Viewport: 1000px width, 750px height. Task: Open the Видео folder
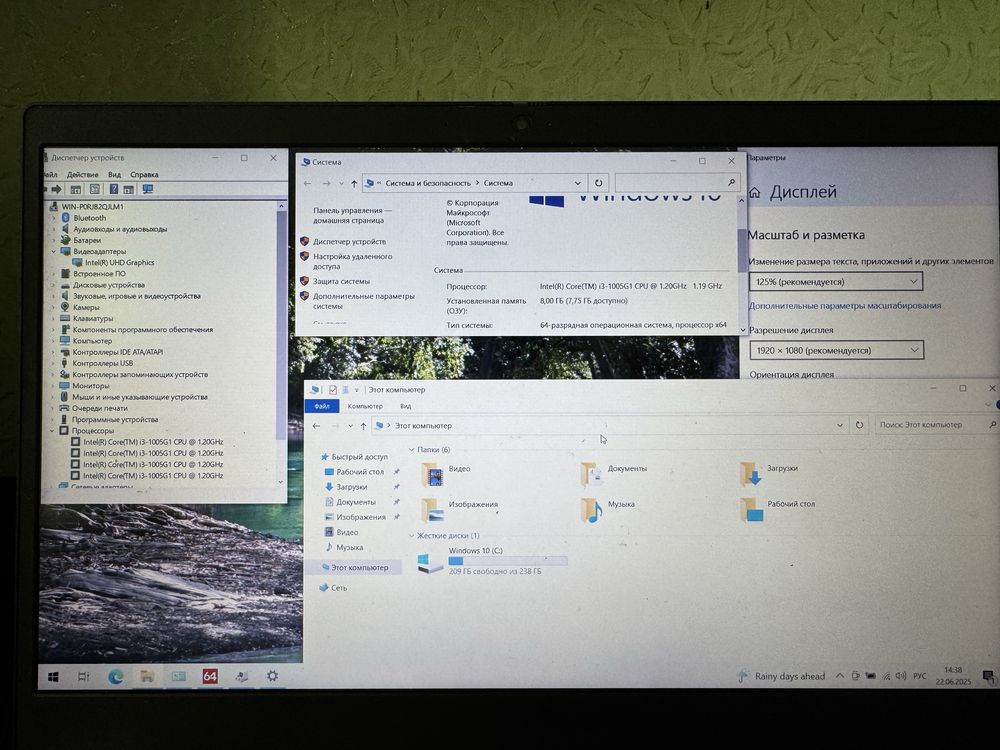446,474
